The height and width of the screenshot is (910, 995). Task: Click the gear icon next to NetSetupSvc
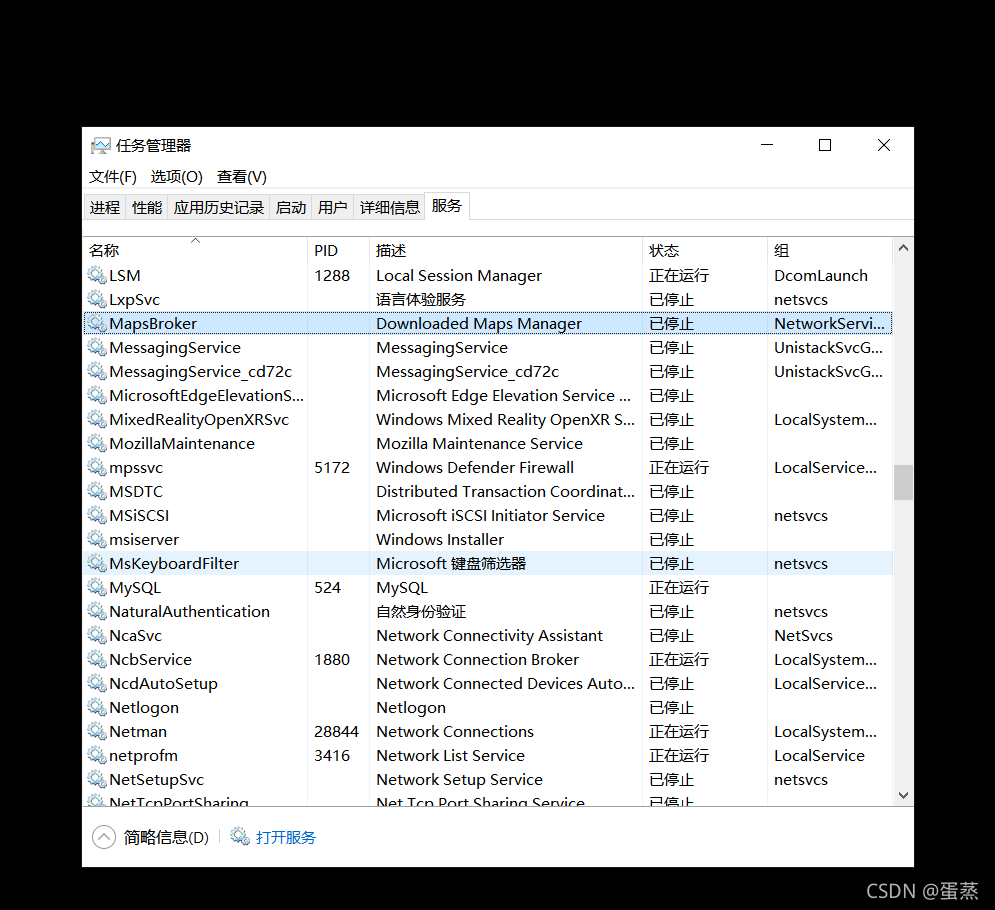(97, 779)
